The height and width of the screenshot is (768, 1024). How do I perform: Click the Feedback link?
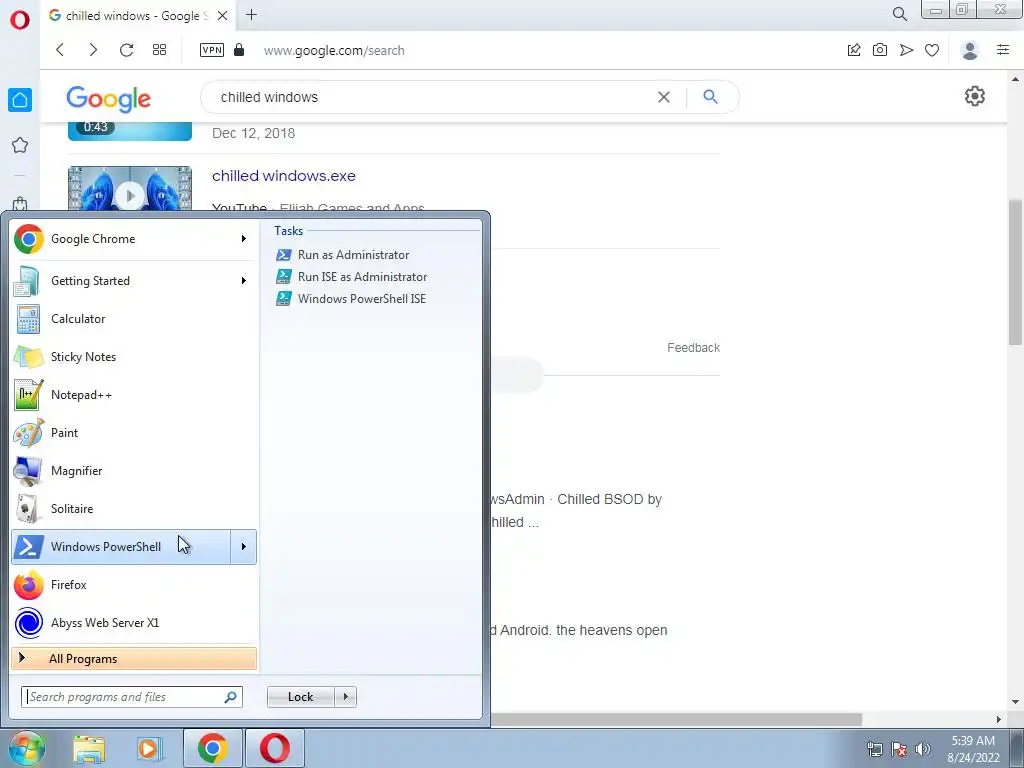pos(694,347)
